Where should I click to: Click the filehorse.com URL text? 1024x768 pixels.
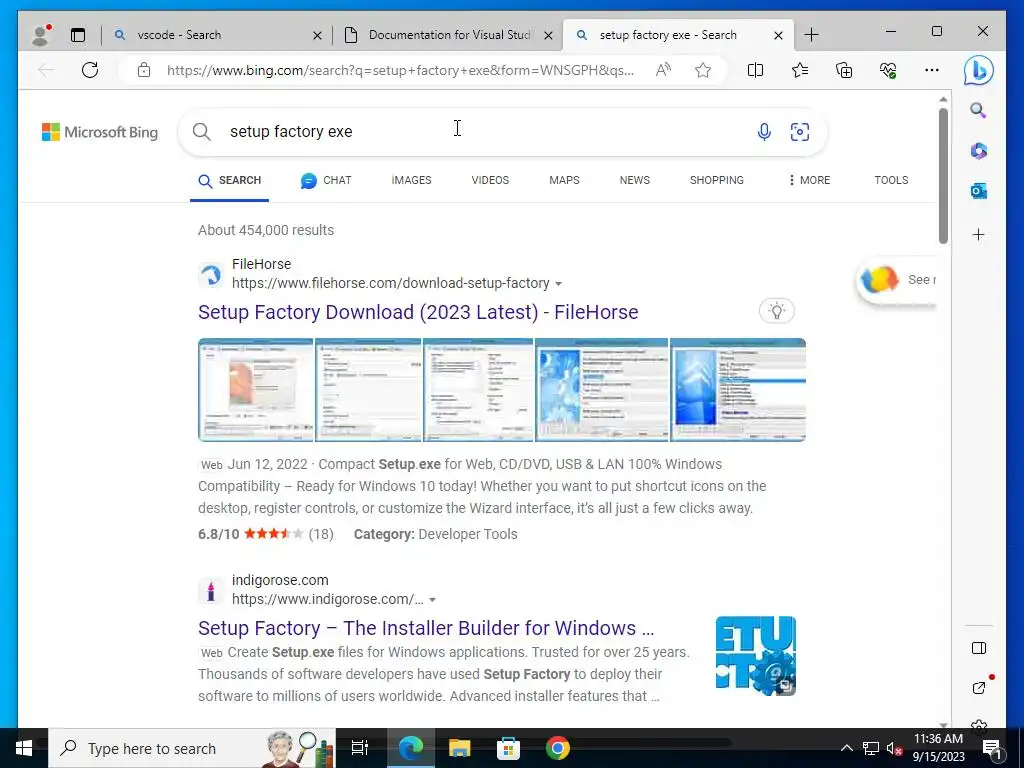point(391,283)
